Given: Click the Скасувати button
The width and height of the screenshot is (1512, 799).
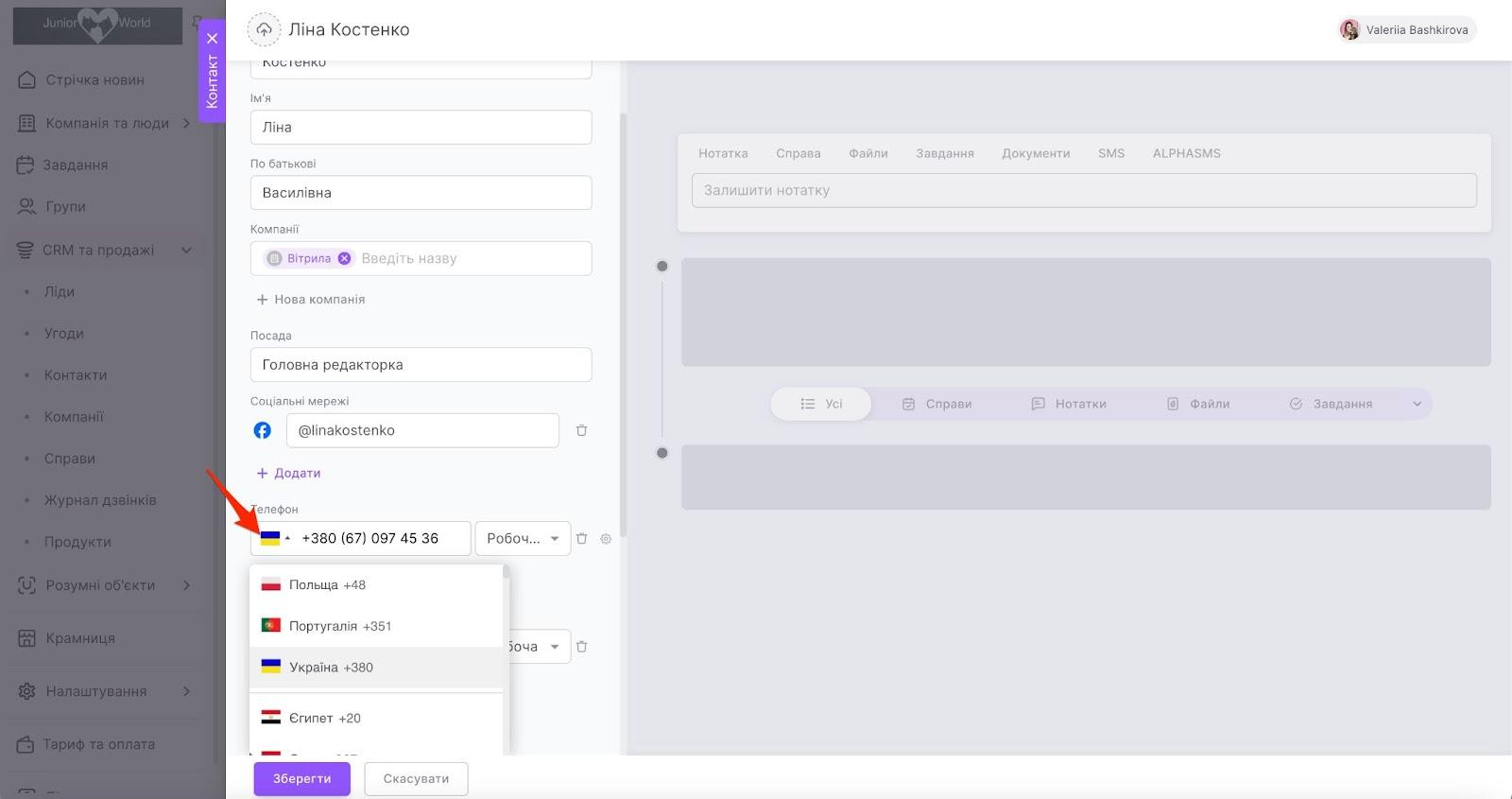Looking at the screenshot, I should click(416, 779).
